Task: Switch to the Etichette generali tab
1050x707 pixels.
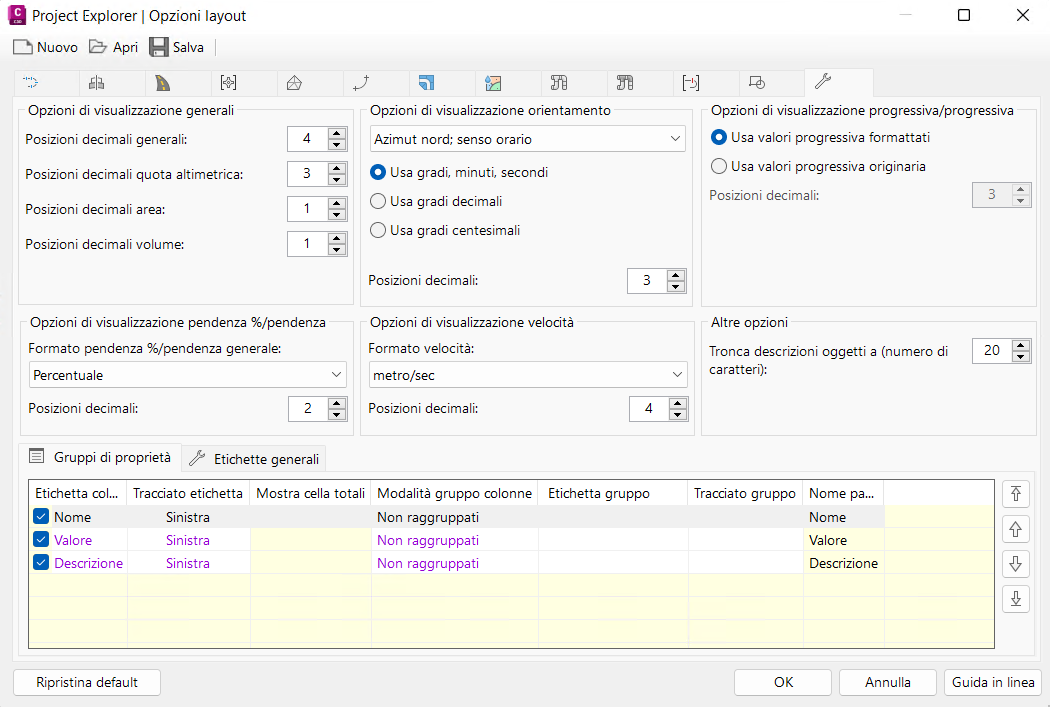Action: (x=256, y=459)
